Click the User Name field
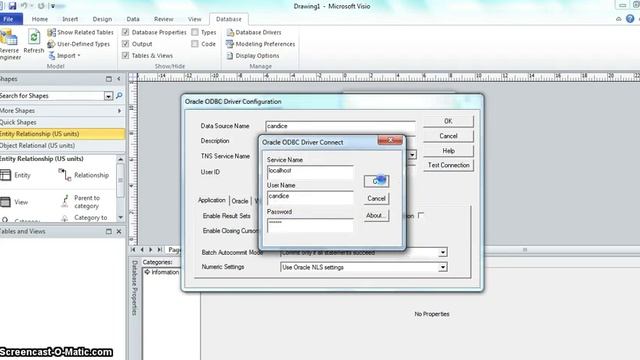 [310, 198]
